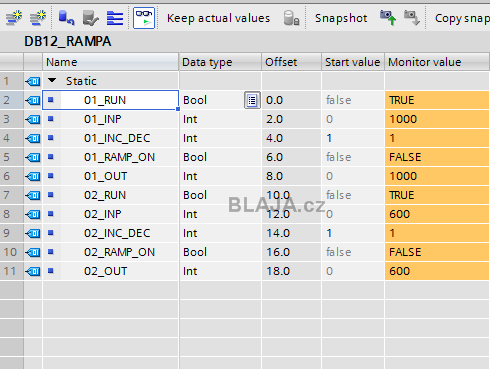Select the 02_RAMP_ON variable name
This screenshot has height=369, width=490.
click(x=119, y=252)
